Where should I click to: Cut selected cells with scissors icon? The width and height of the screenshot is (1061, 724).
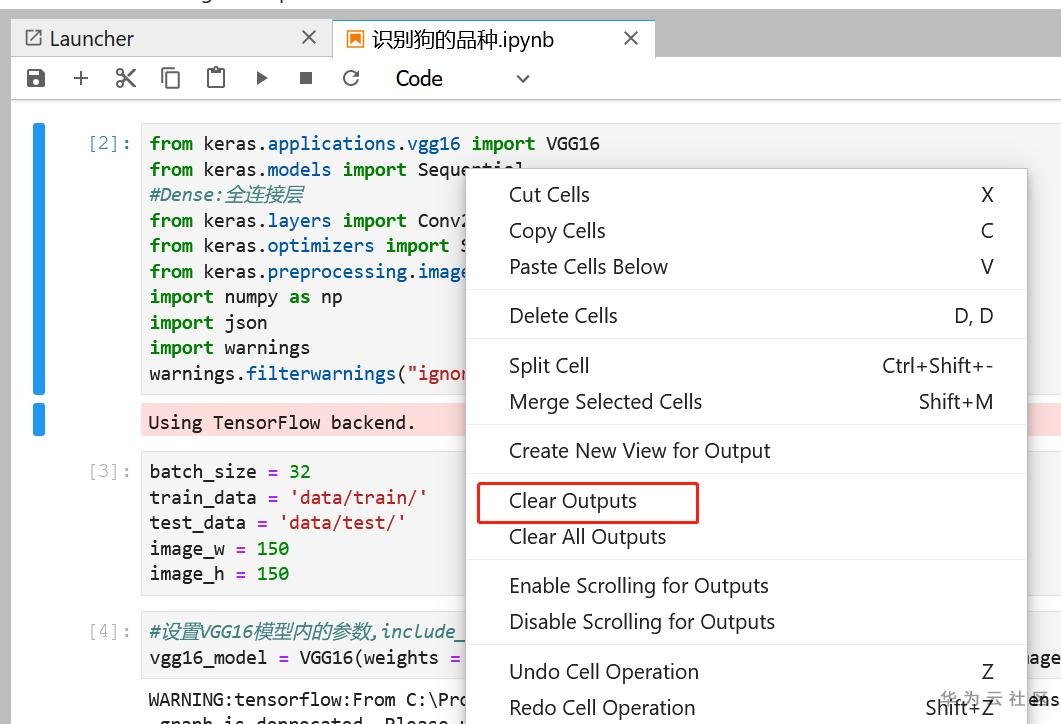[126, 78]
